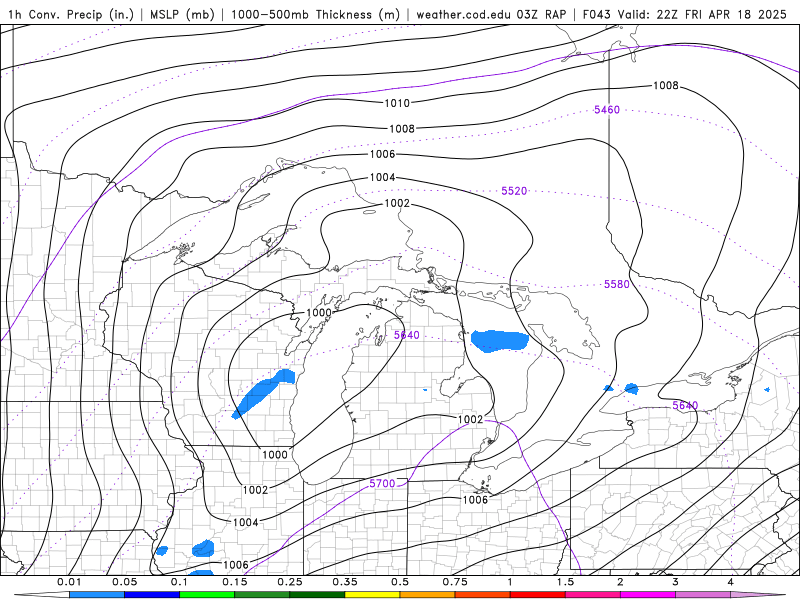Click the '1000-500mb Thickness (m)' header label

(315, 14)
